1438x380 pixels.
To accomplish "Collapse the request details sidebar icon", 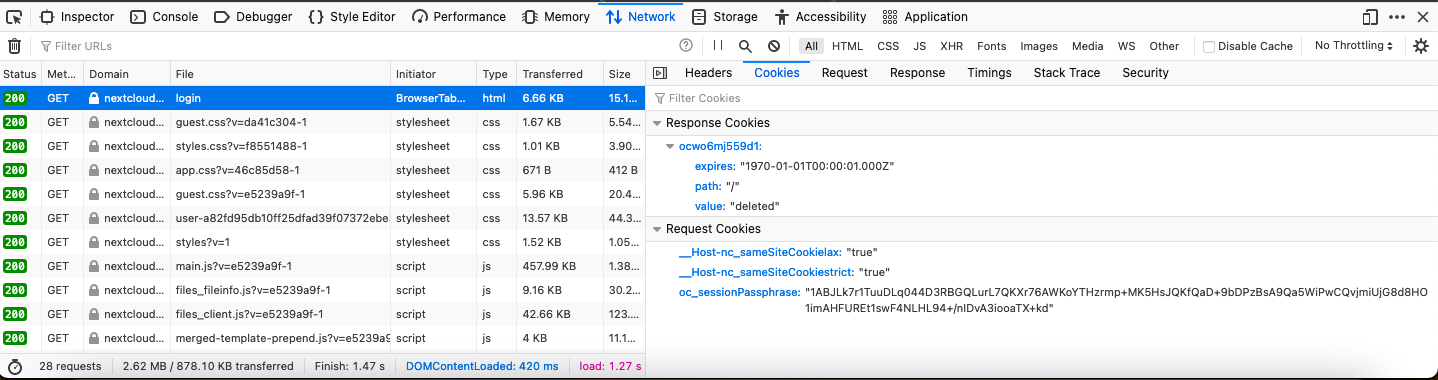I will (x=659, y=73).
